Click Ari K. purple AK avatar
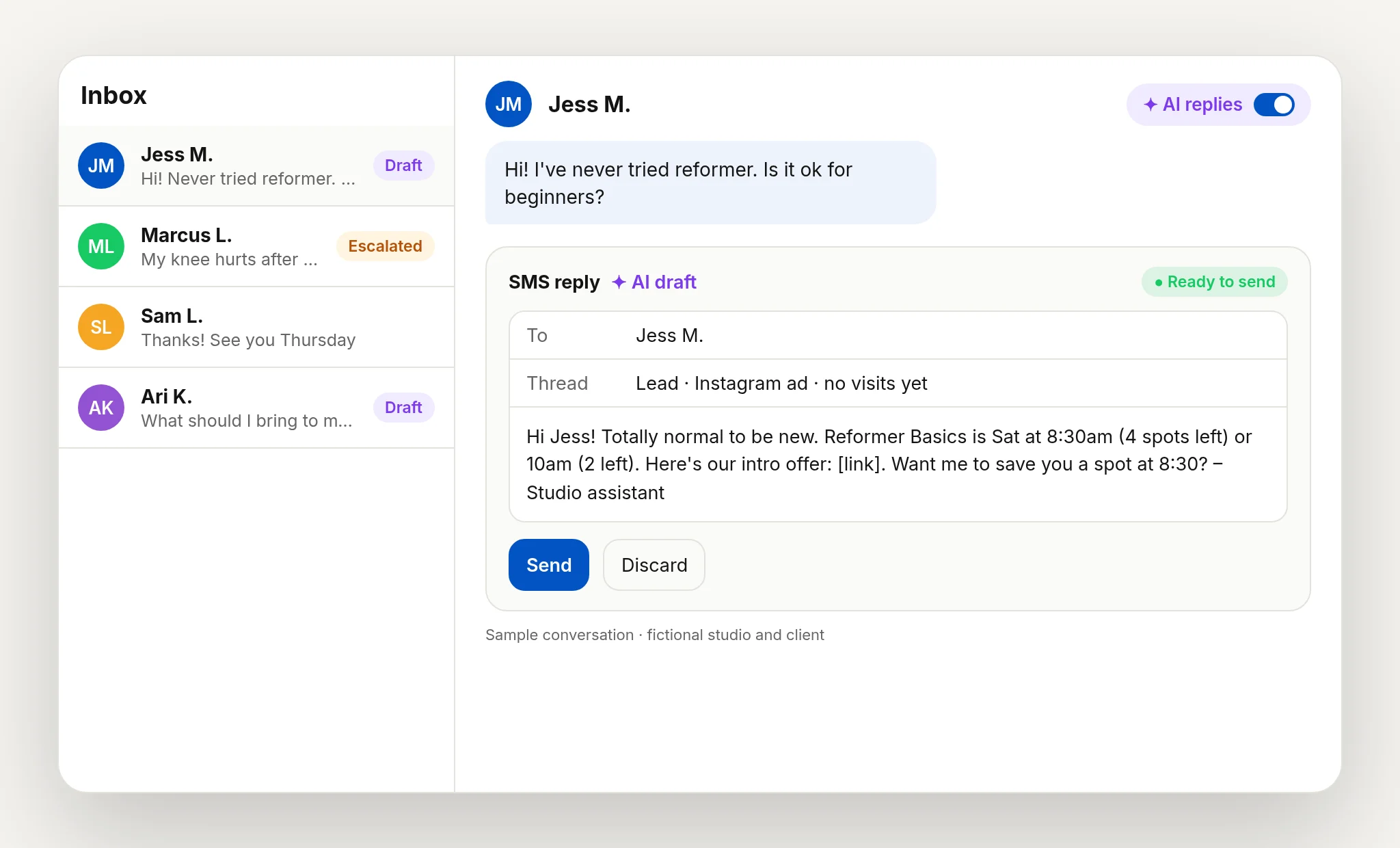The height and width of the screenshot is (848, 1400). coord(101,408)
